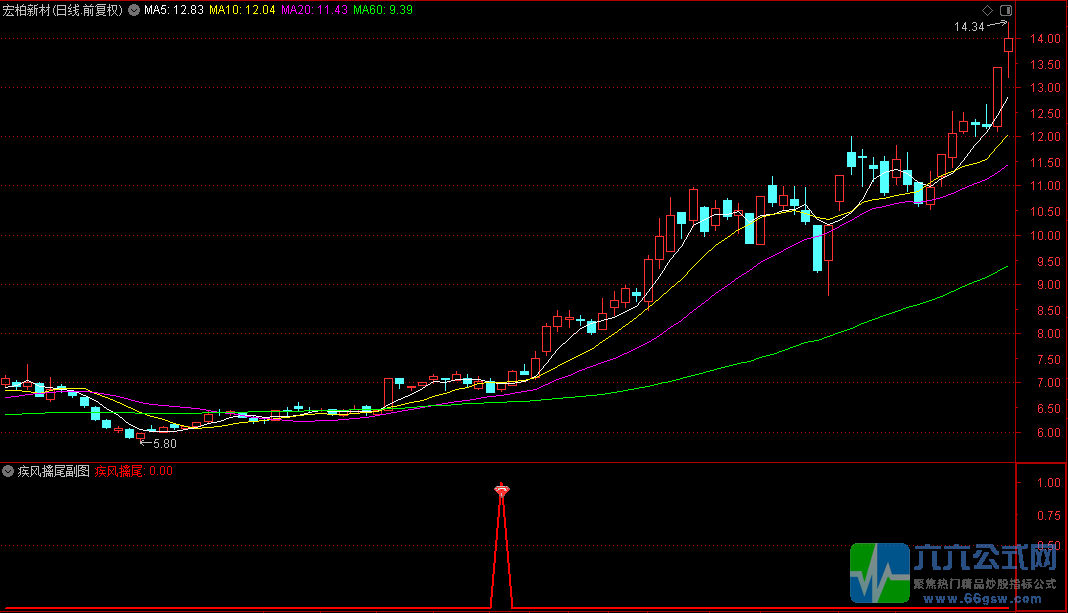Click the 7.00 price axis label
This screenshot has width=1068, height=613.
1049,383
